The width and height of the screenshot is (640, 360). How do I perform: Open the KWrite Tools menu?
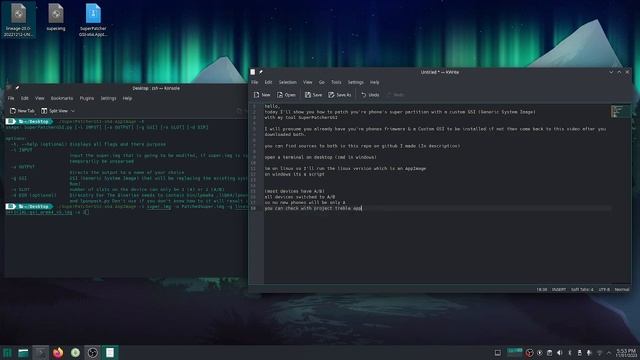tap(336, 82)
